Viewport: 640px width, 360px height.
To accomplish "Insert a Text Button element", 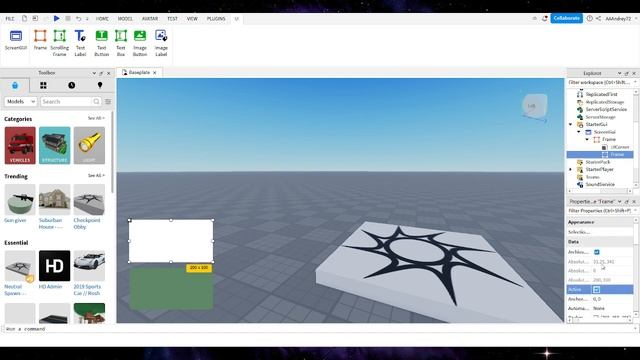I will [x=102, y=43].
